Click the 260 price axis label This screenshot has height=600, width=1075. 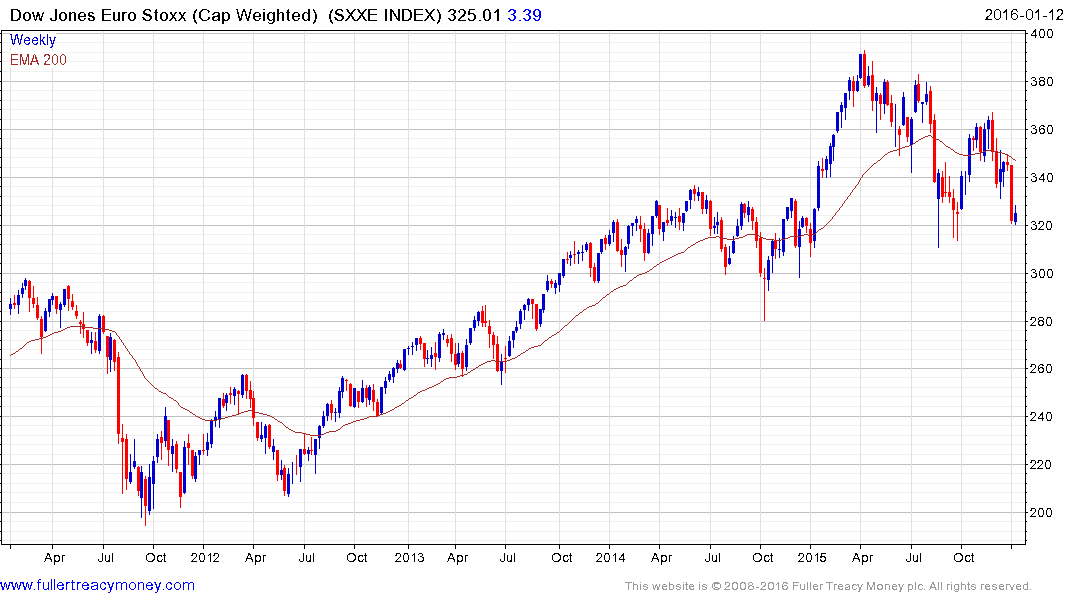[1042, 369]
